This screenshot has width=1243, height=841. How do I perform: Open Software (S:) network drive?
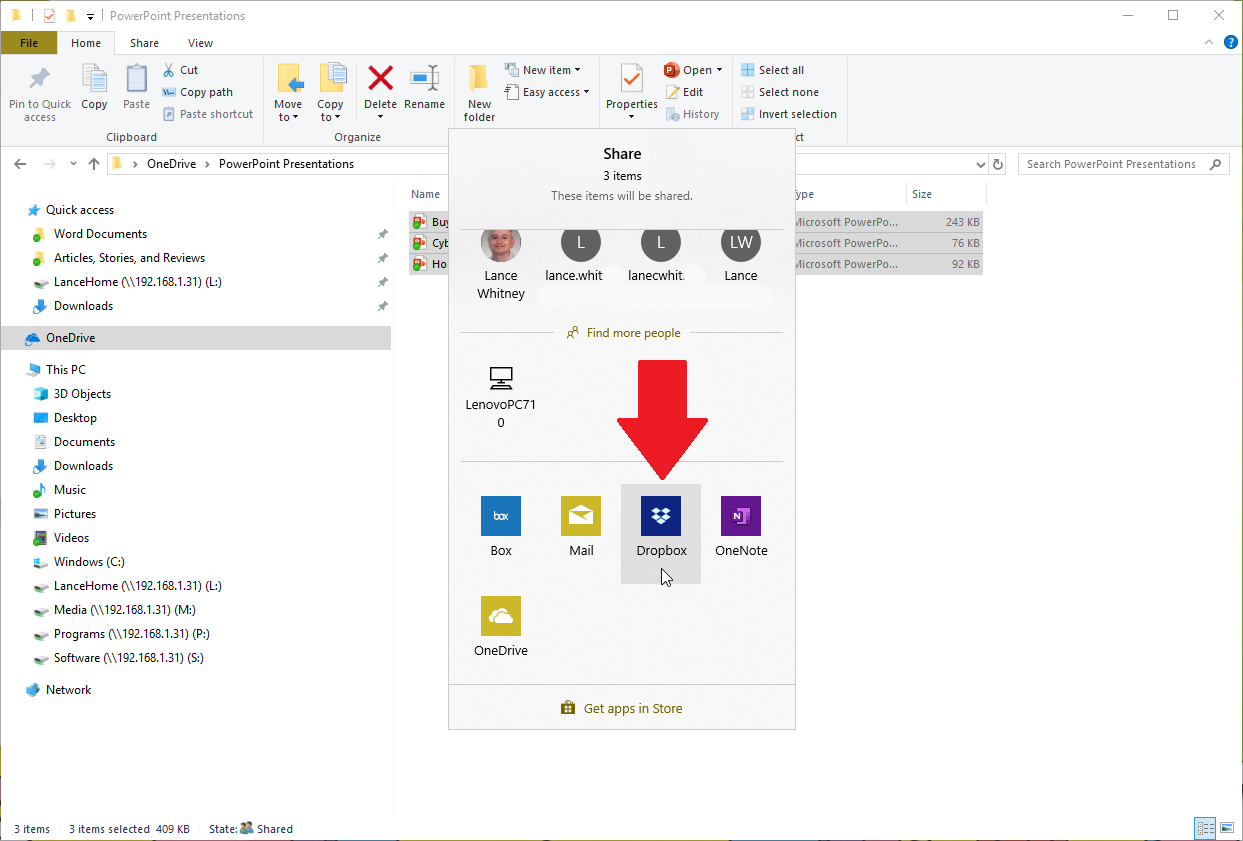coord(129,658)
